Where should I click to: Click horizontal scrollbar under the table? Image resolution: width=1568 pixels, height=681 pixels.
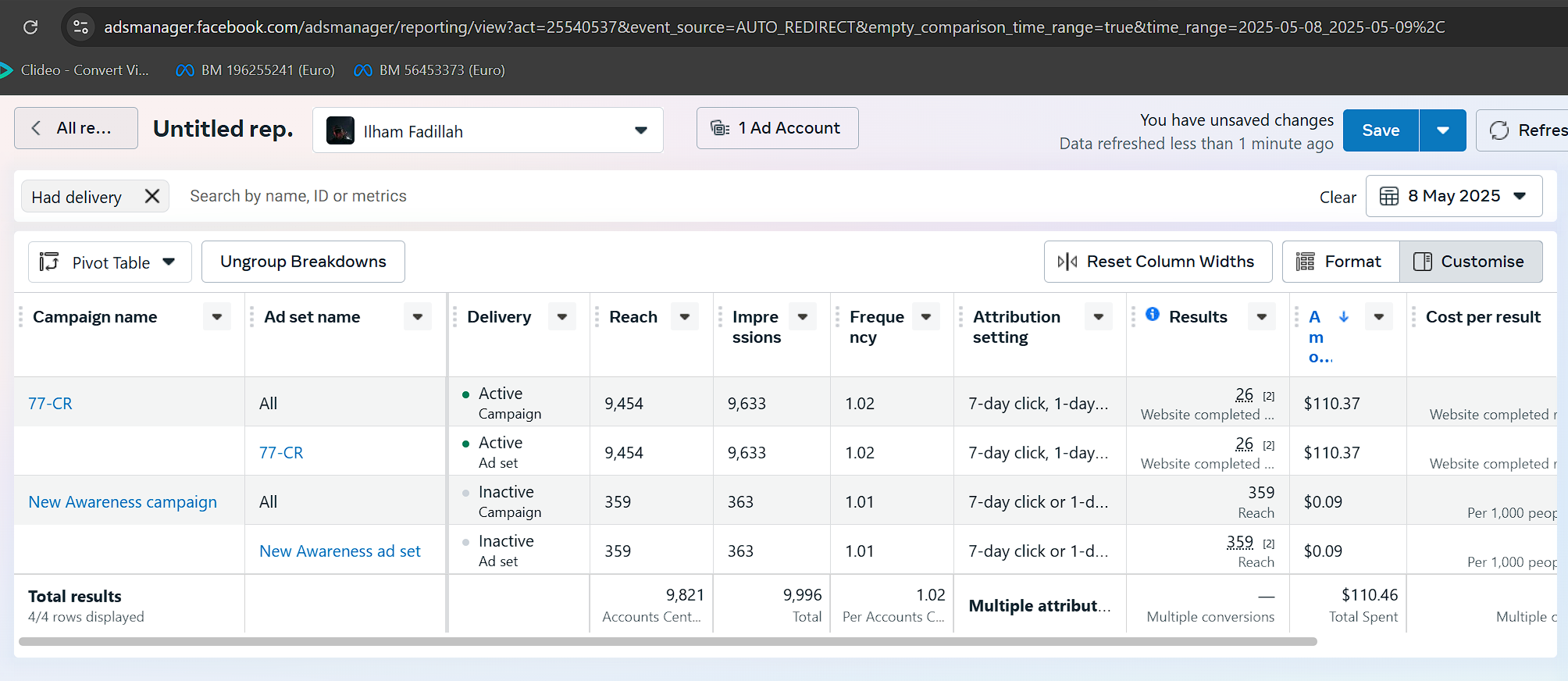(668, 642)
